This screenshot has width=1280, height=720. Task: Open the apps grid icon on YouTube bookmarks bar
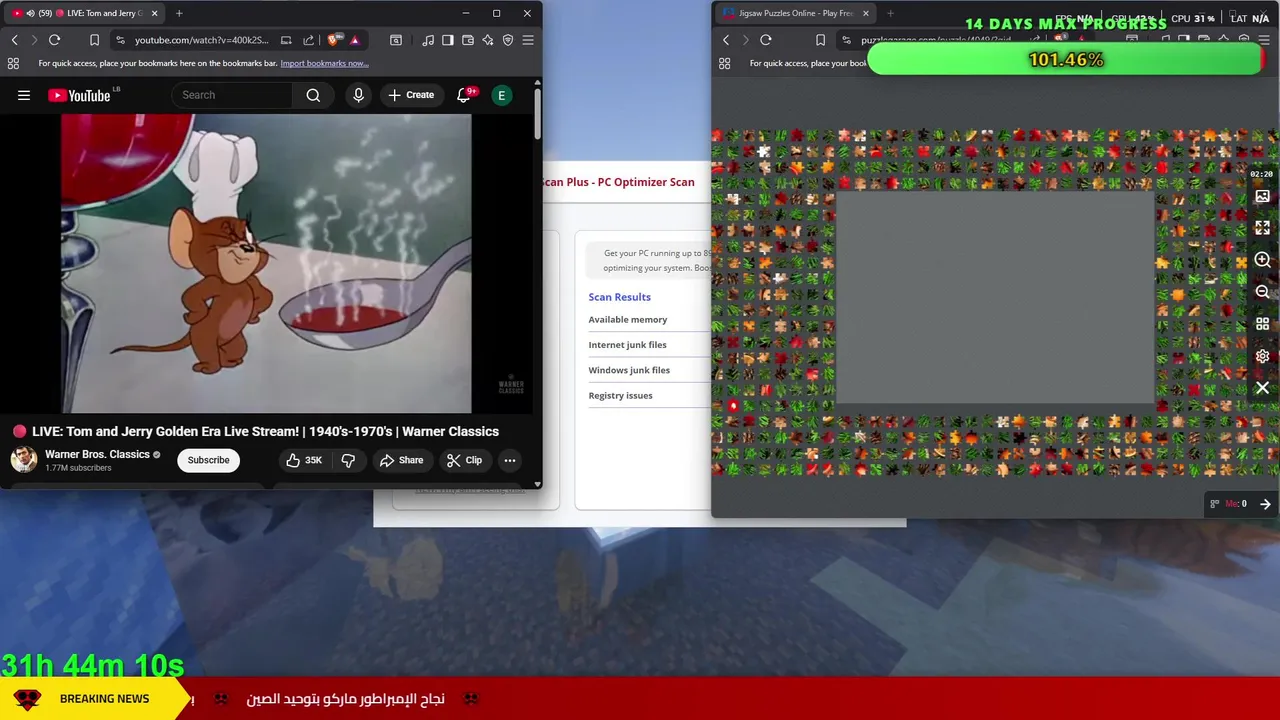[13, 63]
